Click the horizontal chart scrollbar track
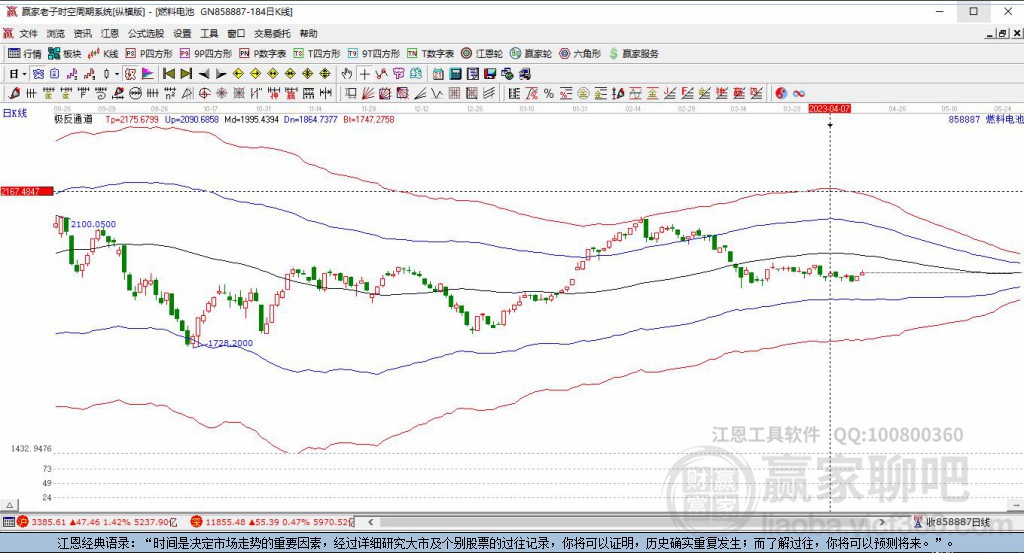Screen dimensions: 1024x553 (x=626, y=522)
